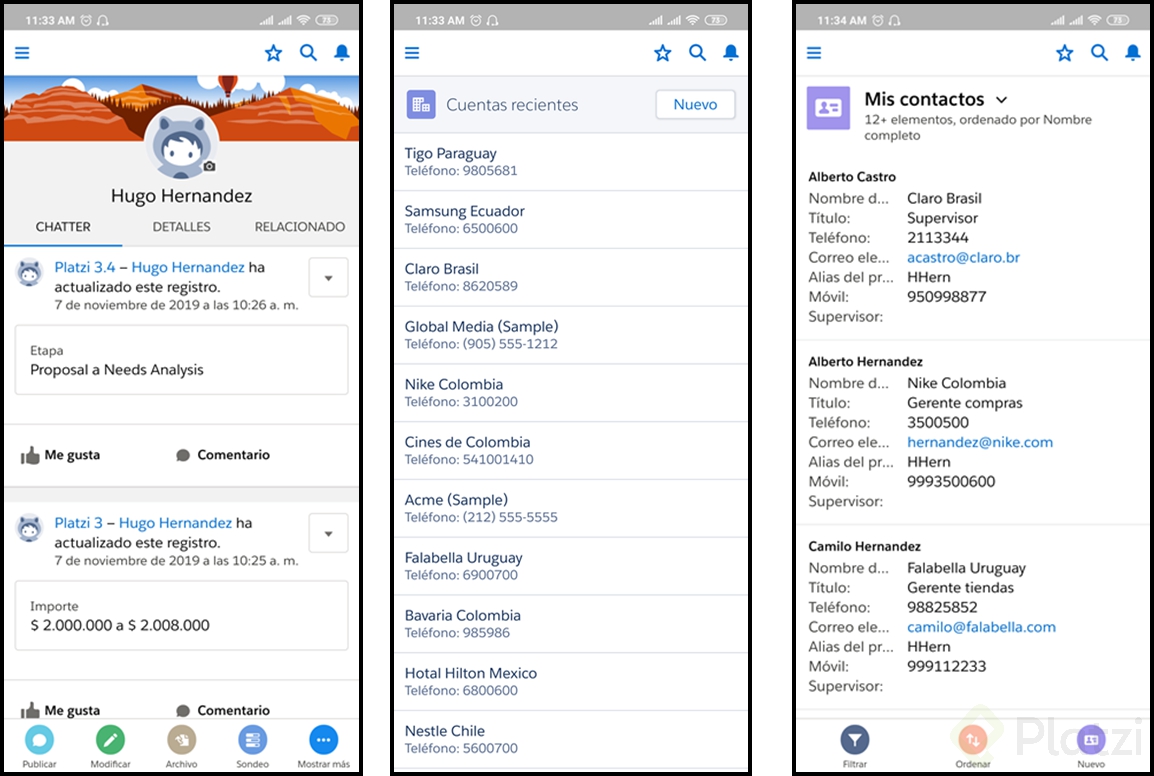Open notifications bell in right phone screen
This screenshot has height=776, width=1154.
pyautogui.click(x=1133, y=53)
